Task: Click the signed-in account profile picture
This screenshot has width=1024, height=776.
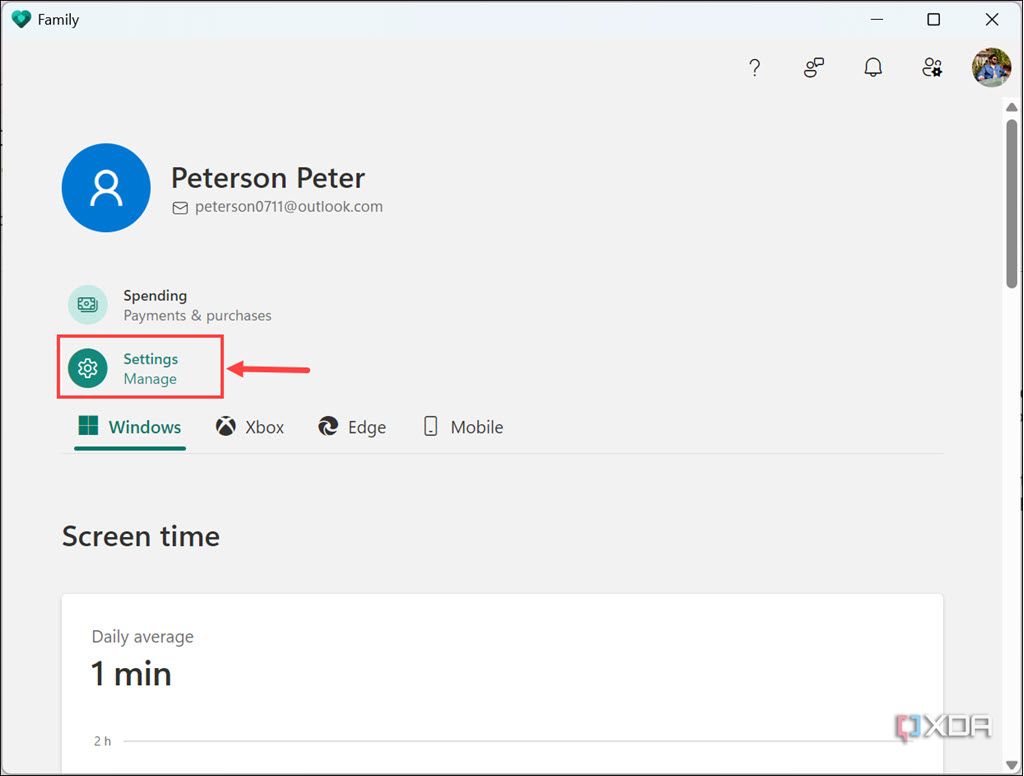Action: pos(990,67)
